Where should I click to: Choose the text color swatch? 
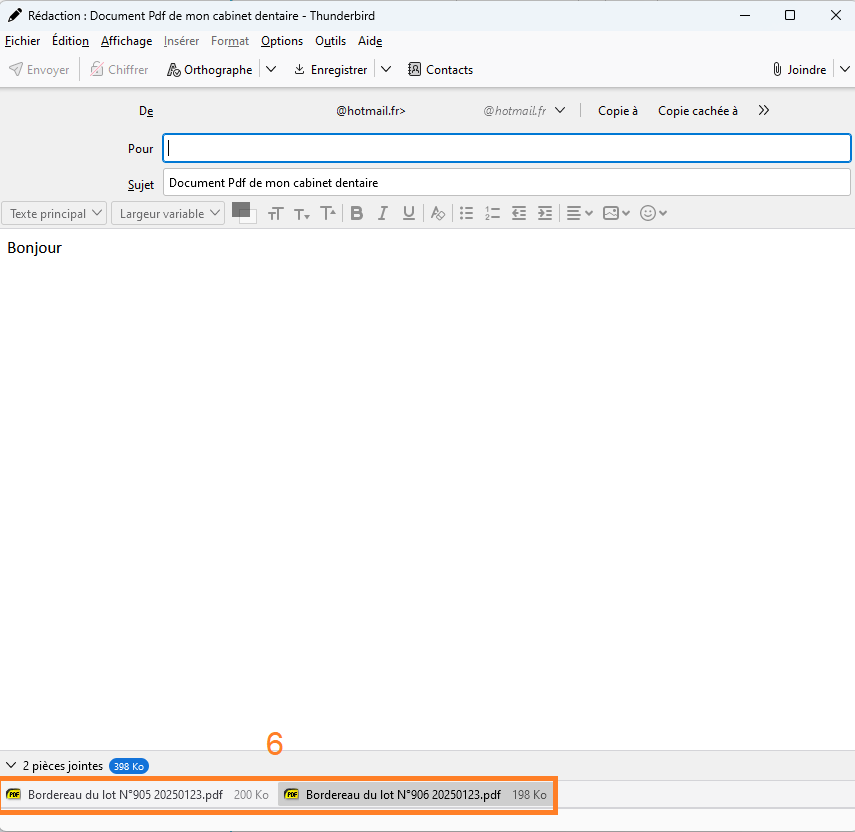click(240, 209)
